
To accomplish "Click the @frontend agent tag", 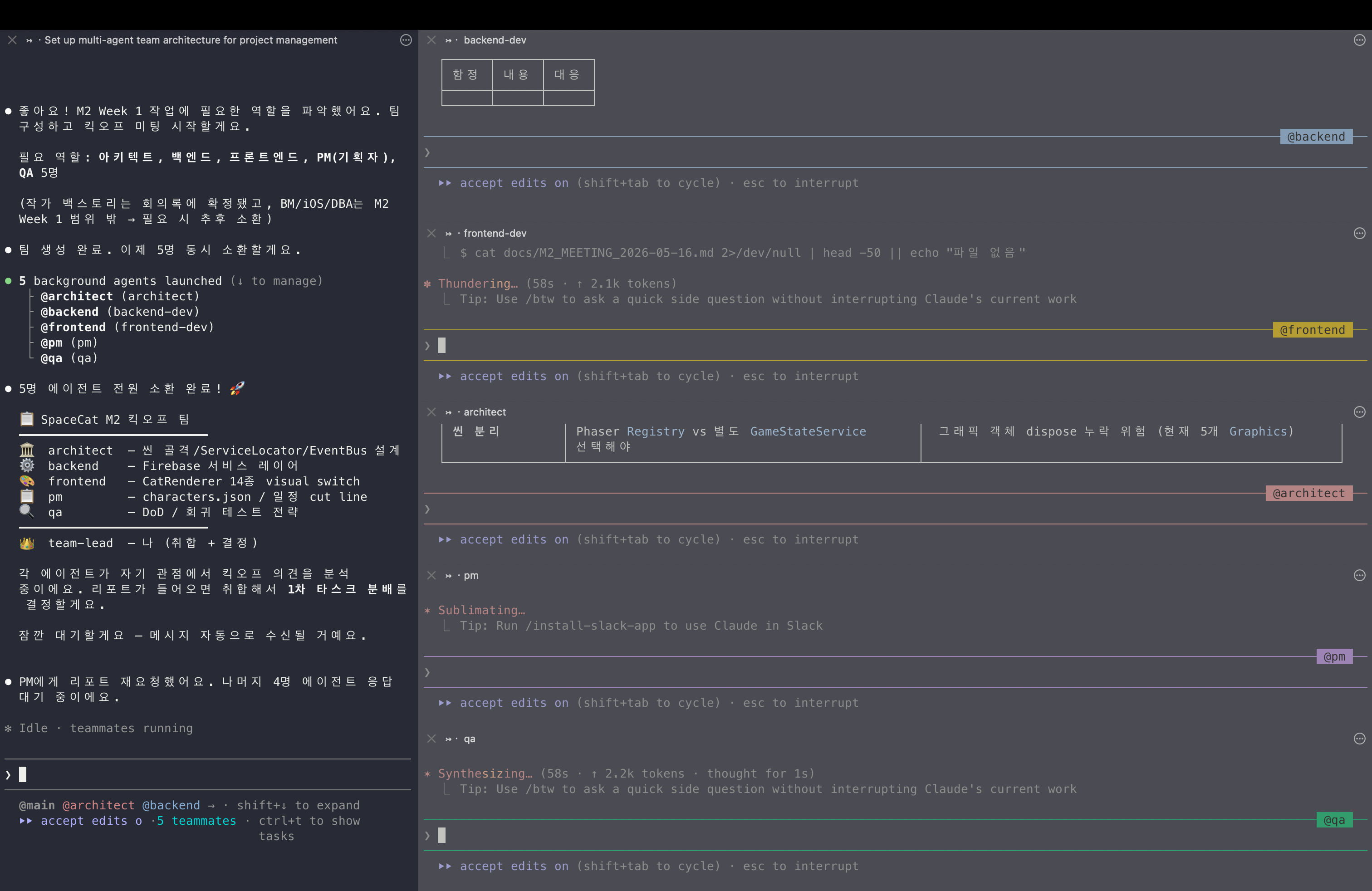I will click(x=1313, y=330).
